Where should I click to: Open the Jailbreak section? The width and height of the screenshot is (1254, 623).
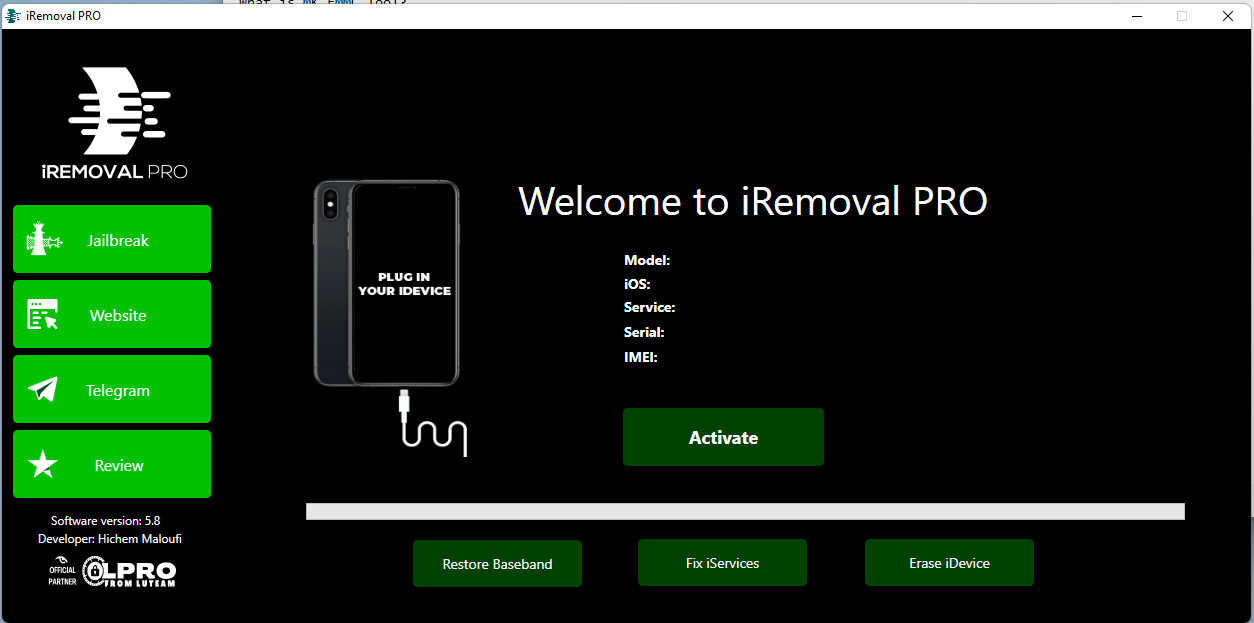coord(111,239)
